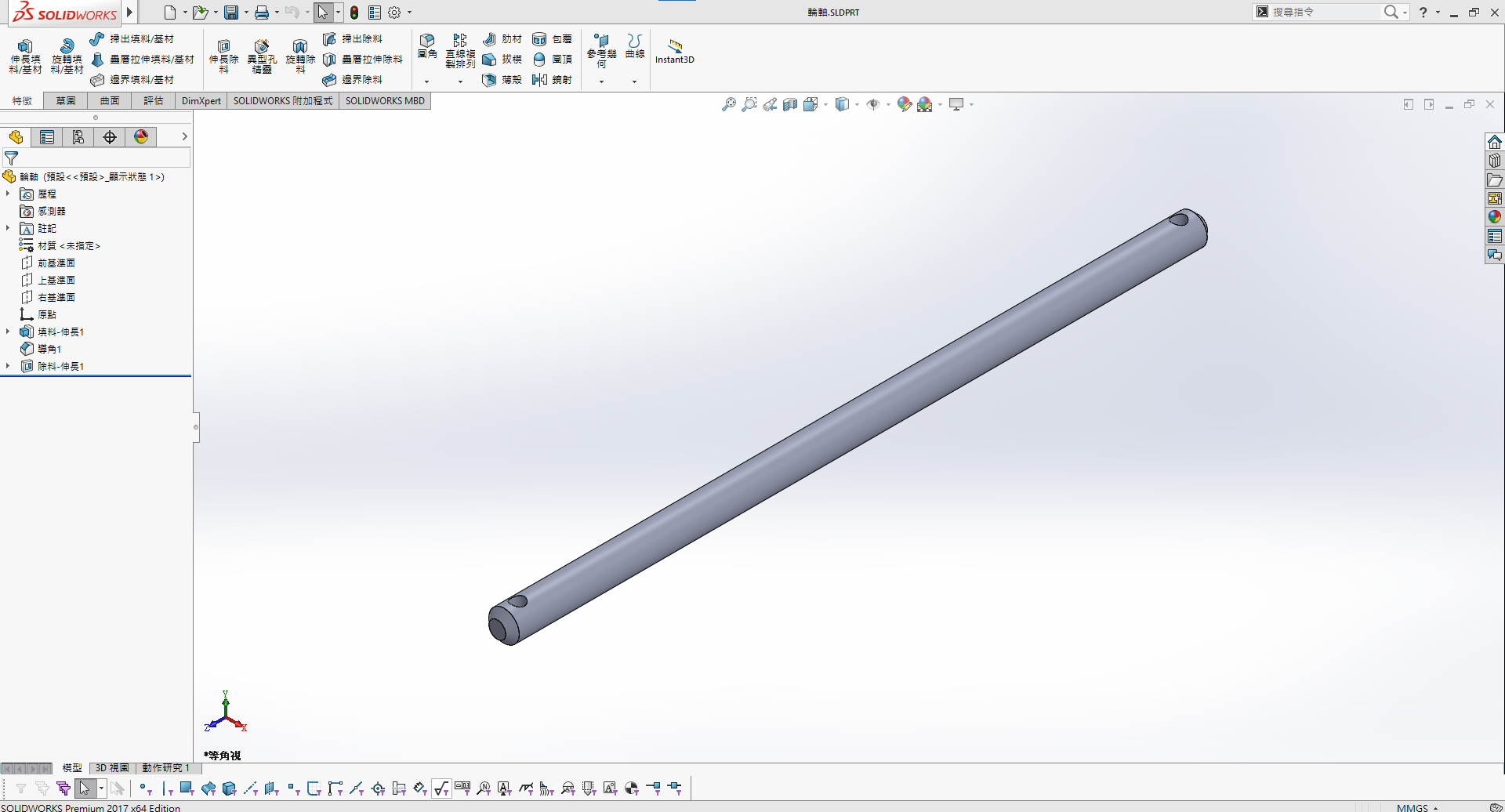Select 材質 <未指定> material item

click(x=60, y=246)
